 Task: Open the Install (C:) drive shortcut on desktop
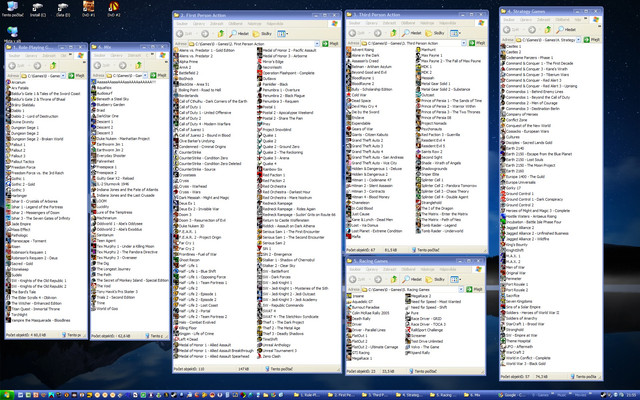38,7
